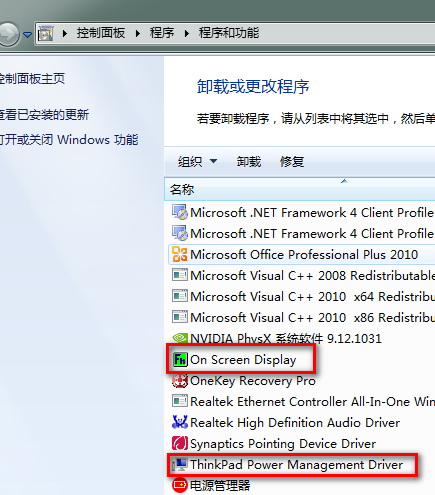Click the NVIDIA PhysX program icon
Image resolution: width=435 pixels, height=495 pixels.
pos(180,338)
